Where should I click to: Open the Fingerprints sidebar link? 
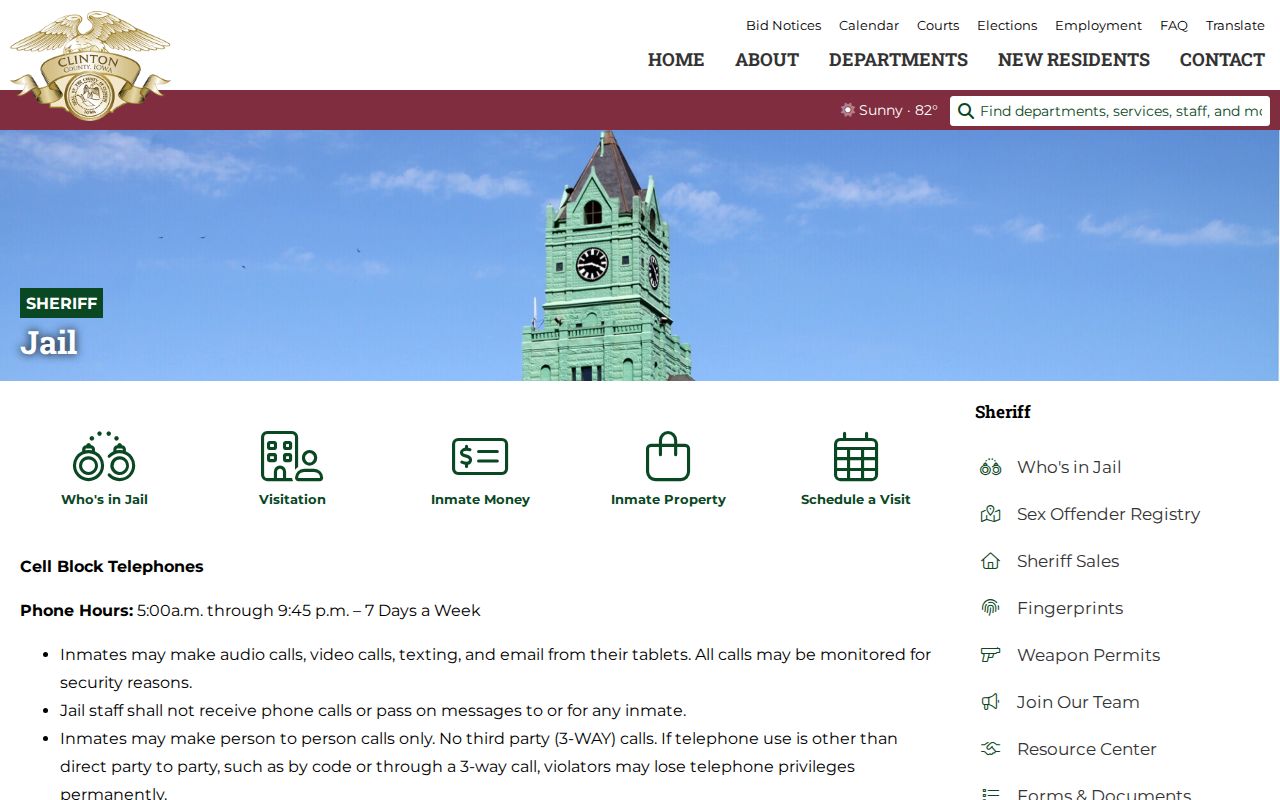point(1070,608)
